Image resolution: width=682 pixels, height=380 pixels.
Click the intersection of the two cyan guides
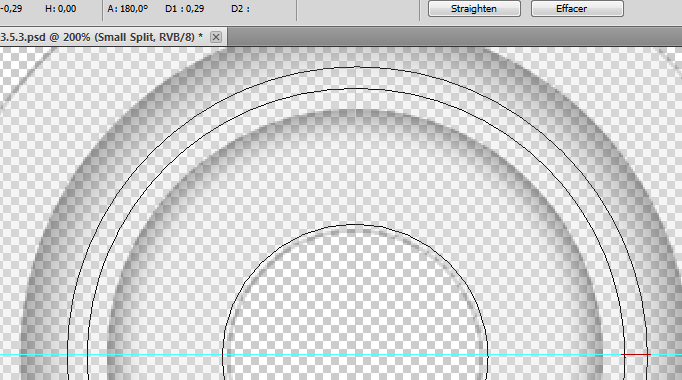355,355
